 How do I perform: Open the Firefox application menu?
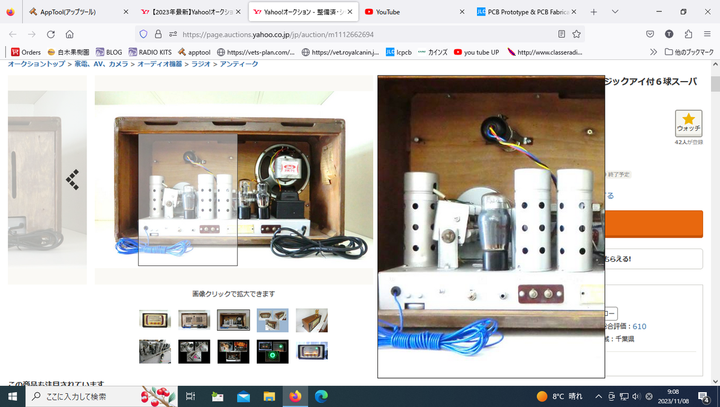(x=707, y=34)
